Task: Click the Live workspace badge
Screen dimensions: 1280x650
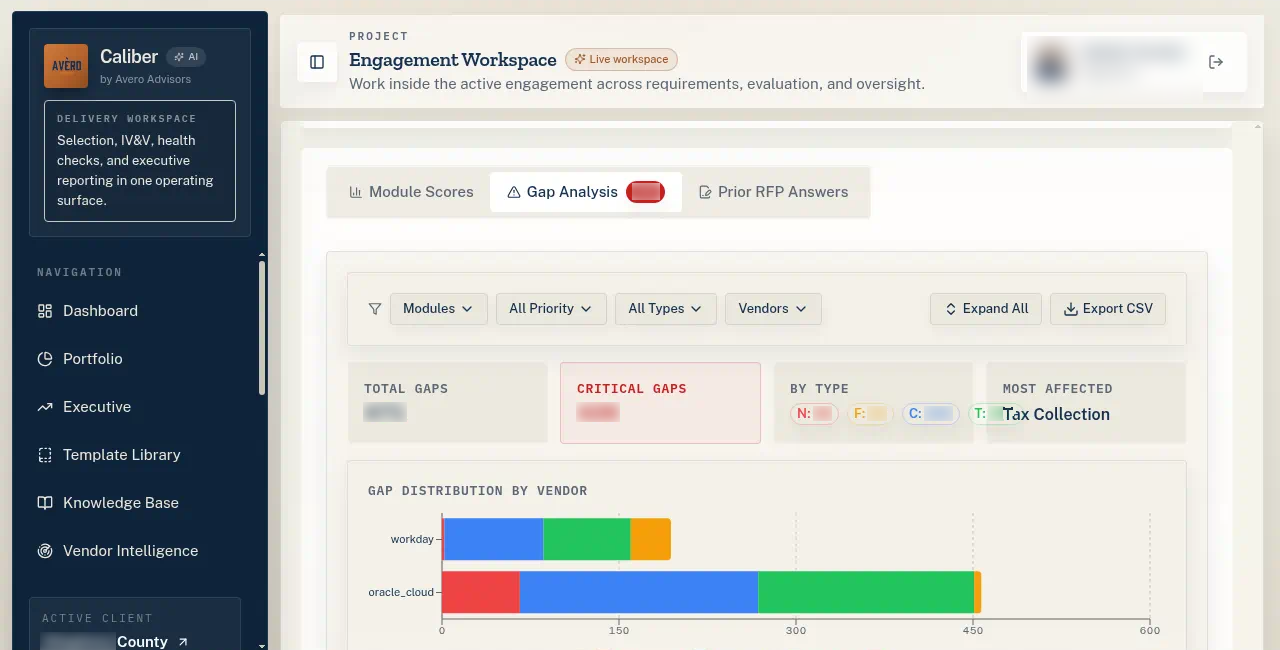Action: (621, 59)
